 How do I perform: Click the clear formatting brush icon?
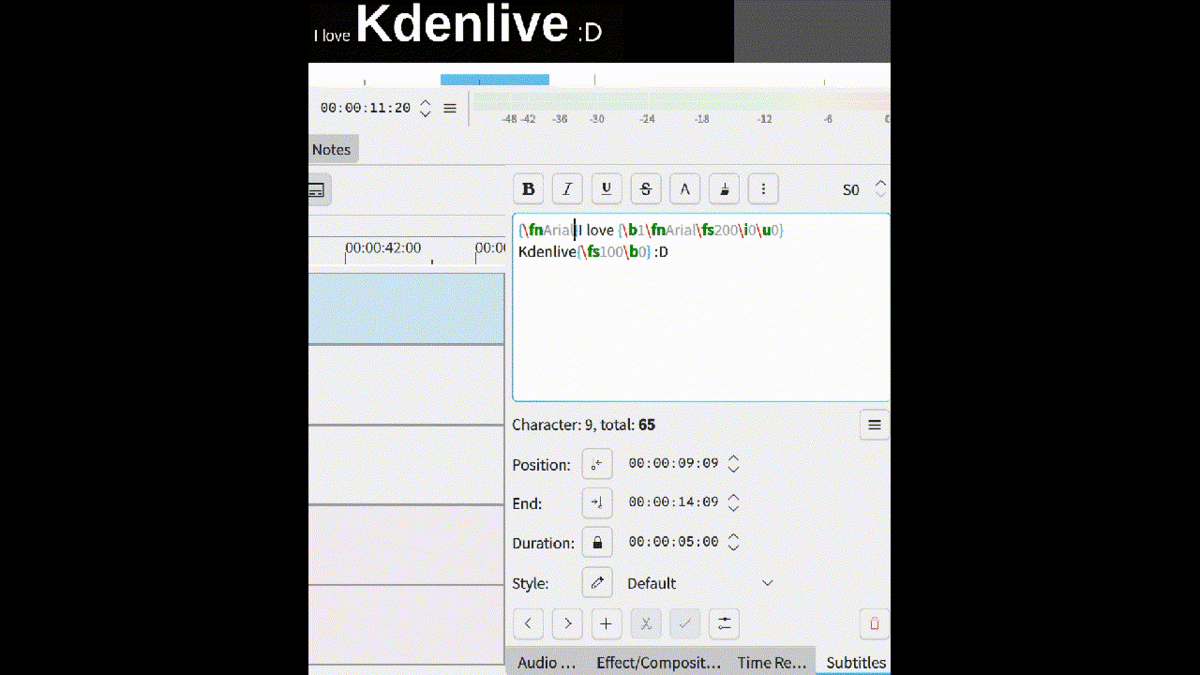(724, 189)
